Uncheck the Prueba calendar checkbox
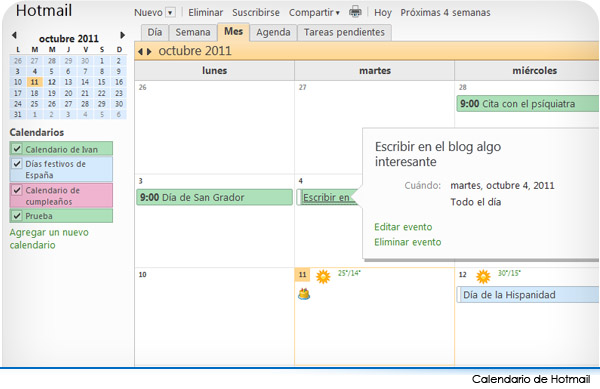The height and width of the screenshot is (389, 600). [x=17, y=216]
